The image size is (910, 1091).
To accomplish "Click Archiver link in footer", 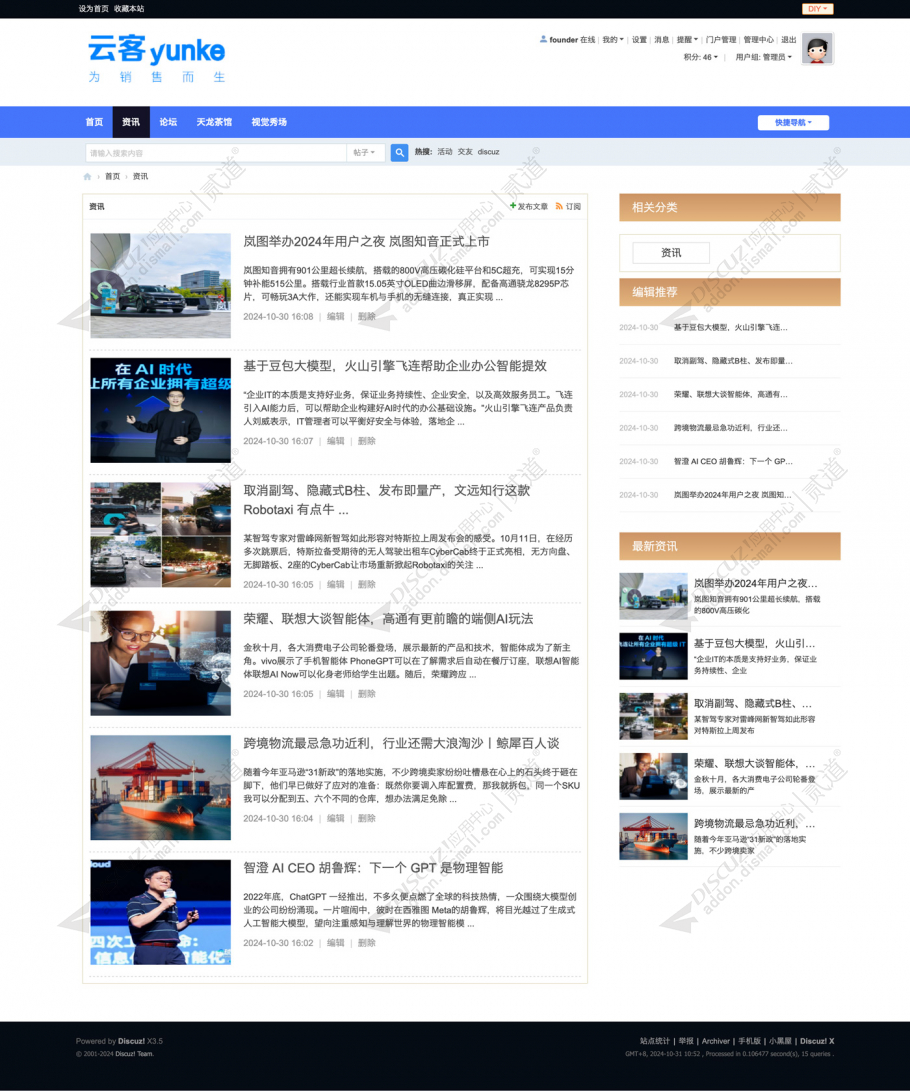I will coord(715,1041).
